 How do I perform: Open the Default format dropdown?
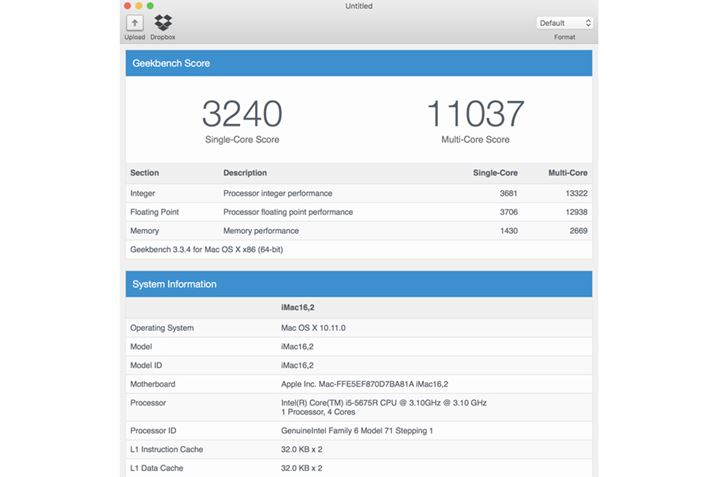565,22
